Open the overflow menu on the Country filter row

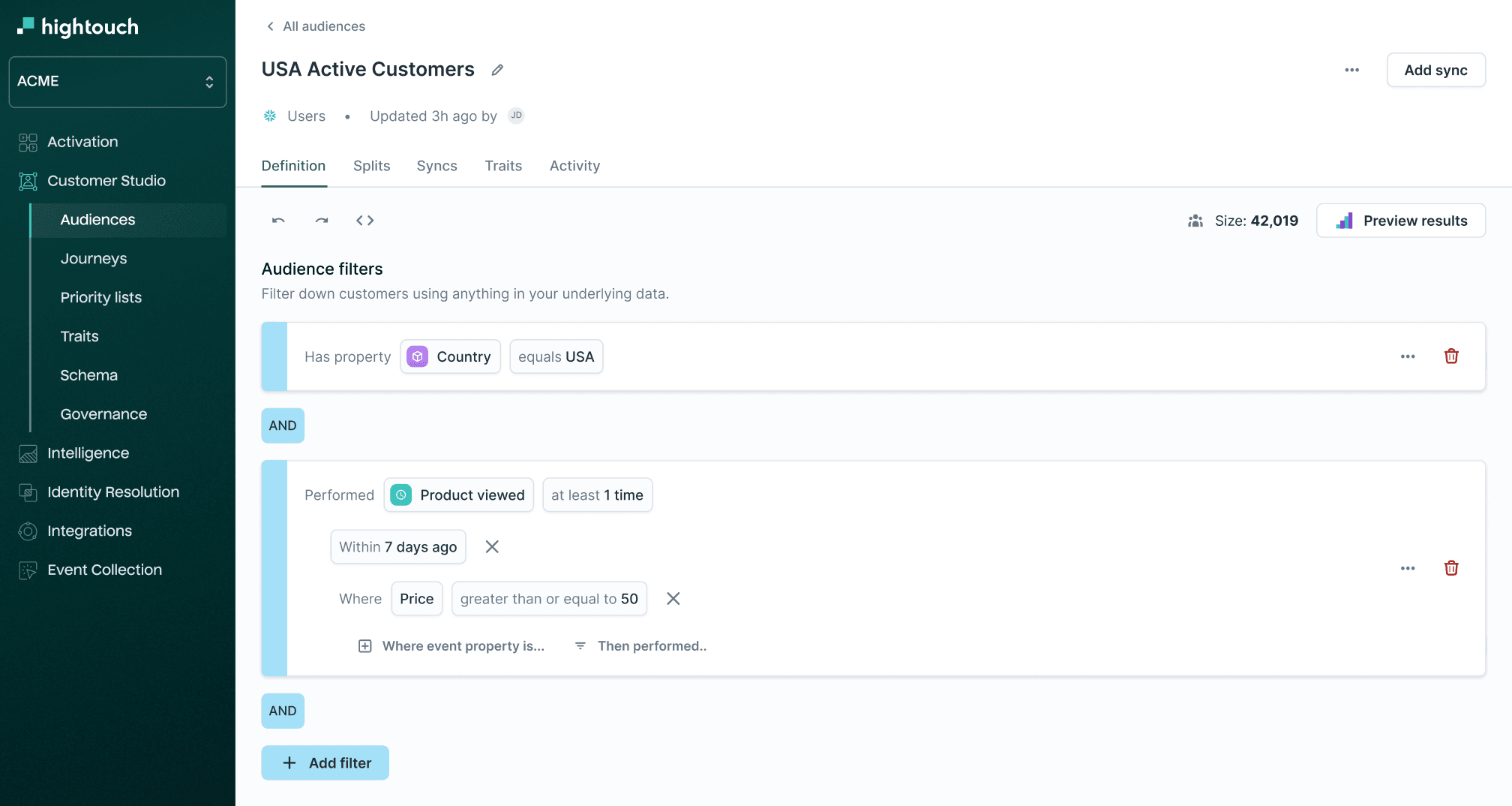click(x=1408, y=356)
